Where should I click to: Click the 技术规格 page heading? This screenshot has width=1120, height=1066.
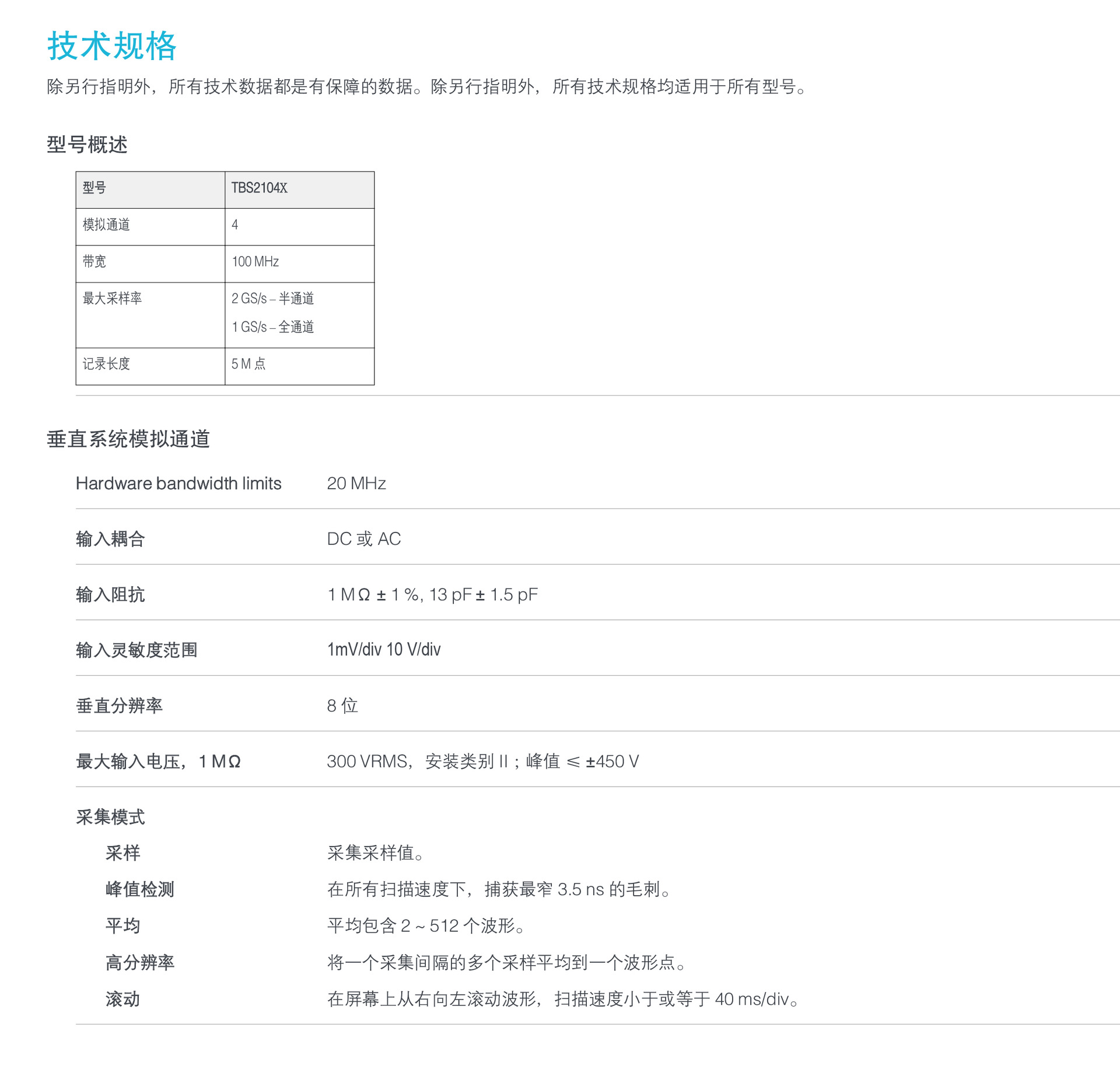click(111, 46)
